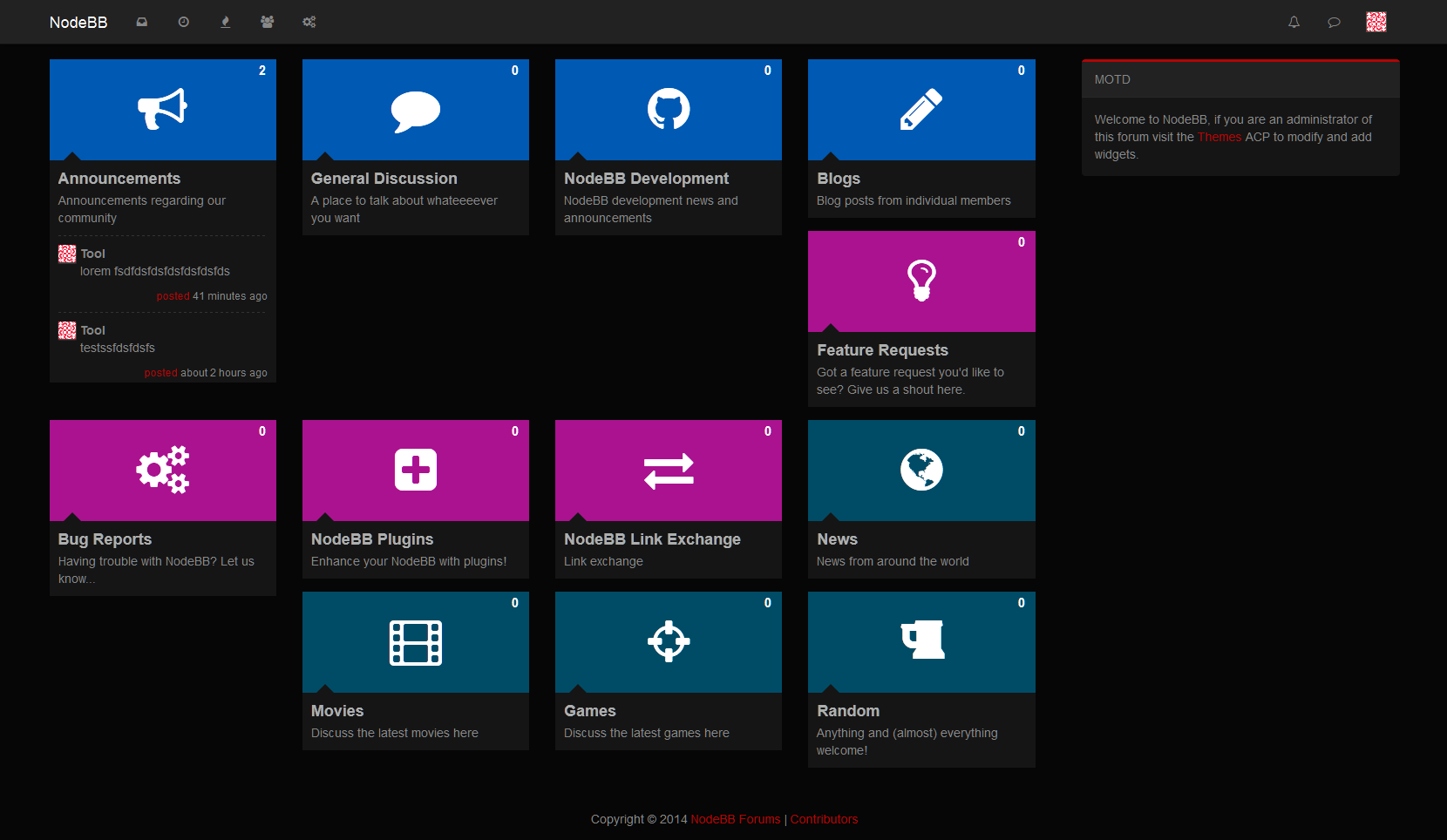Click description 'Enhance your NodeBB with plugins!'
This screenshot has width=1447, height=840.
point(408,561)
